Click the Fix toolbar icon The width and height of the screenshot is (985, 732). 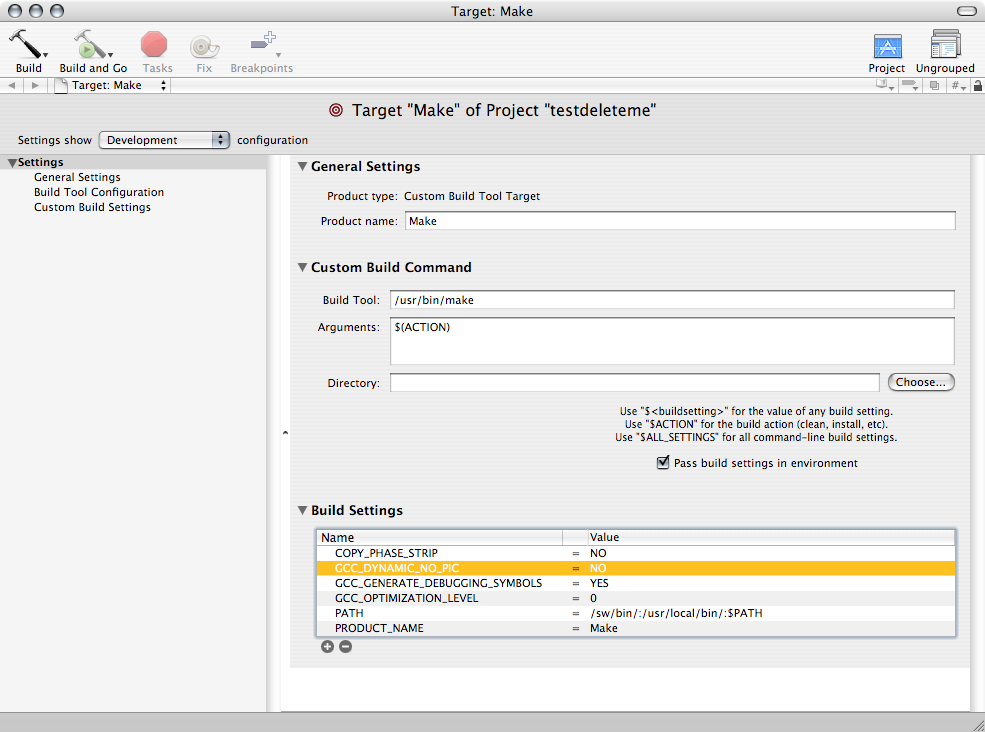click(204, 45)
